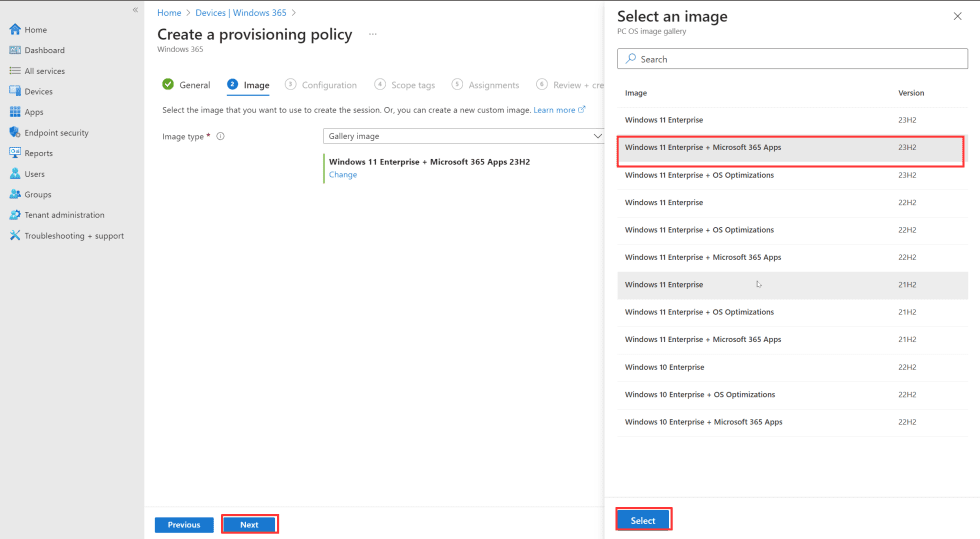Click the Image type info icon

coord(221,136)
